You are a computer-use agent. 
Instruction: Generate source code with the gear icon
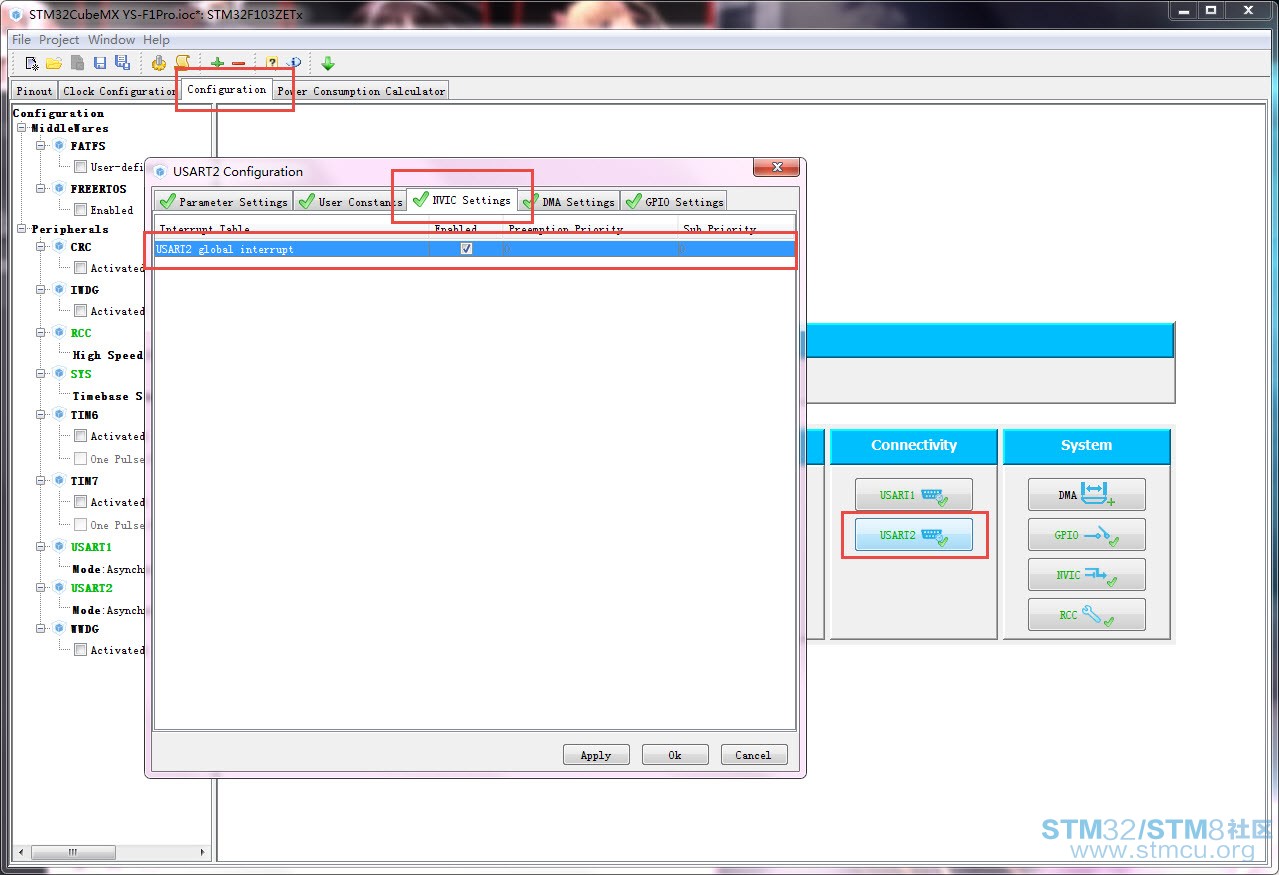(159, 63)
